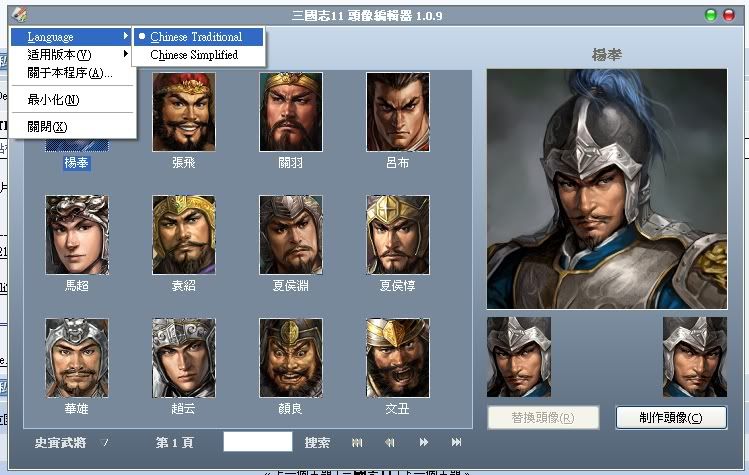Select the 趙云 portrait thumbnail
This screenshot has width=749, height=475.
(184, 358)
